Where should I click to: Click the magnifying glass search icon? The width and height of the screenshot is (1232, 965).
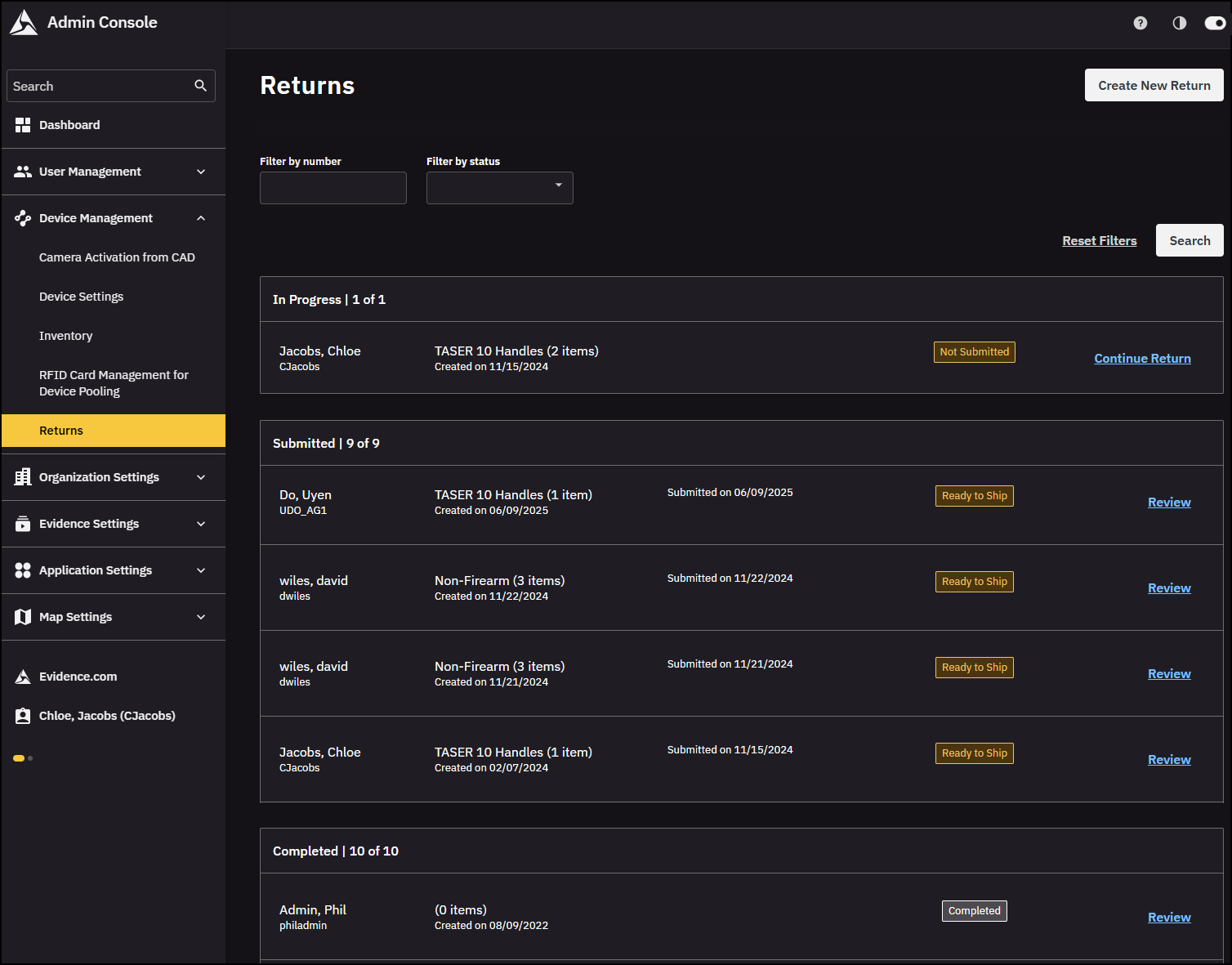point(200,85)
